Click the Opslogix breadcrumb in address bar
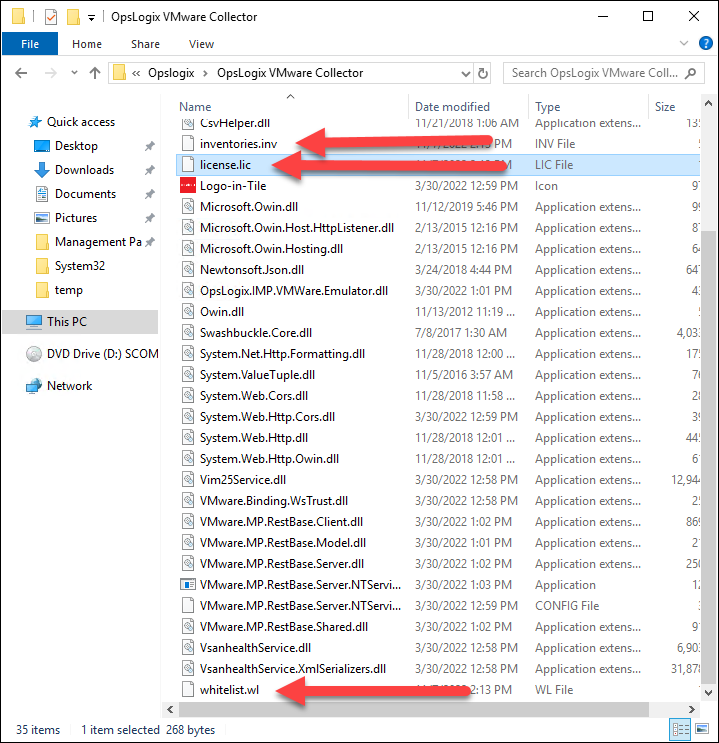Viewport: 719px width, 743px height. (171, 73)
